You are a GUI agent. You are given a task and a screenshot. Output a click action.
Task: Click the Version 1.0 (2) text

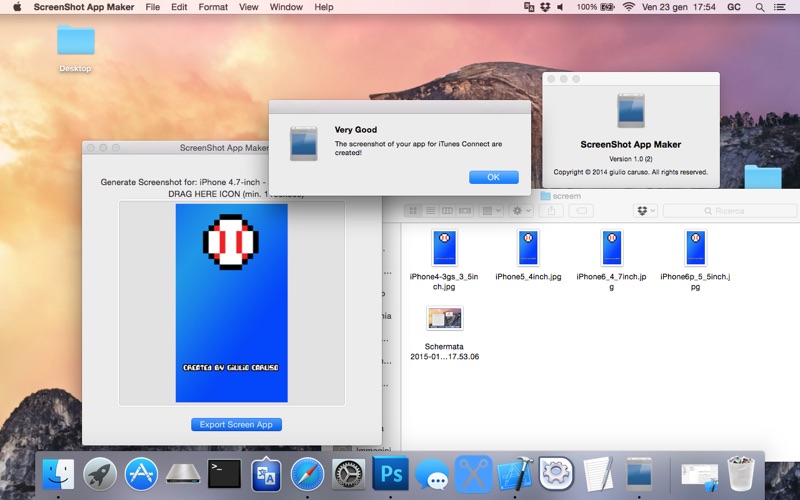(631, 159)
